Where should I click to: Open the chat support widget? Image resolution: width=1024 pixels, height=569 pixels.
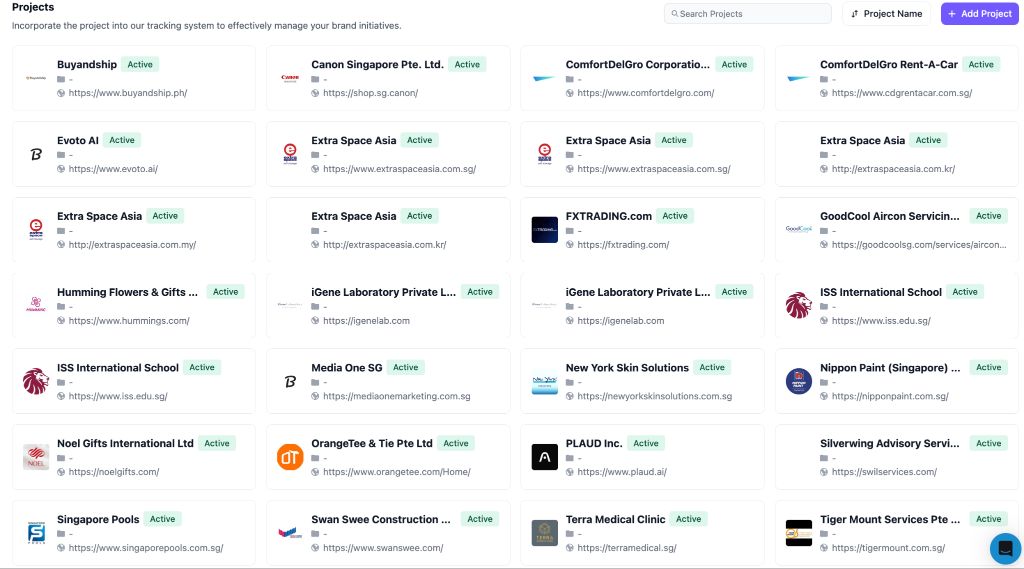pyautogui.click(x=1005, y=548)
